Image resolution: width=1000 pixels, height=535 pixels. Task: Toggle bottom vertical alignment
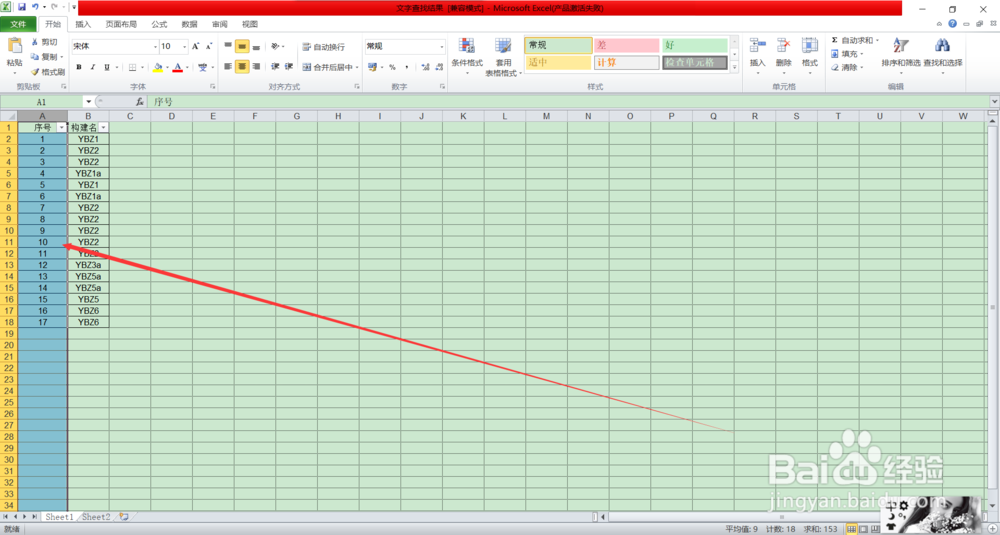click(x=256, y=47)
